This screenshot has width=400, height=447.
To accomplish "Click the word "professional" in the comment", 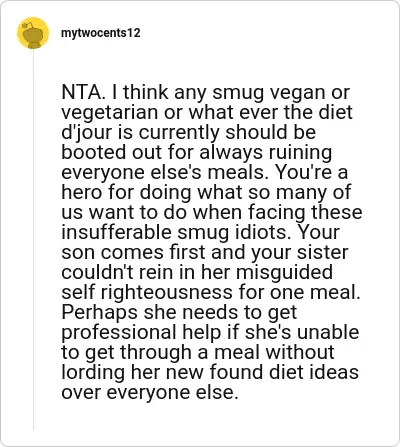I will 119,333.
